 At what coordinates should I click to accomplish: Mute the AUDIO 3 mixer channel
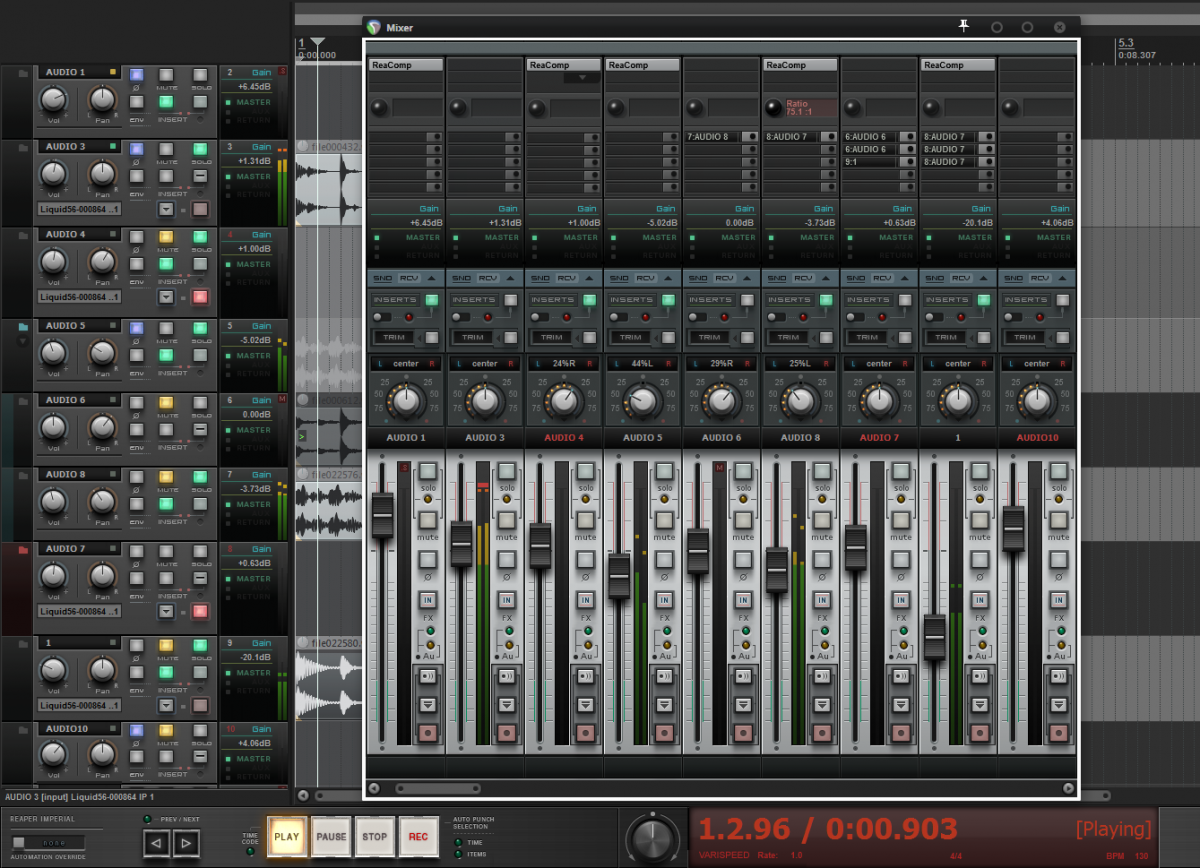507,520
